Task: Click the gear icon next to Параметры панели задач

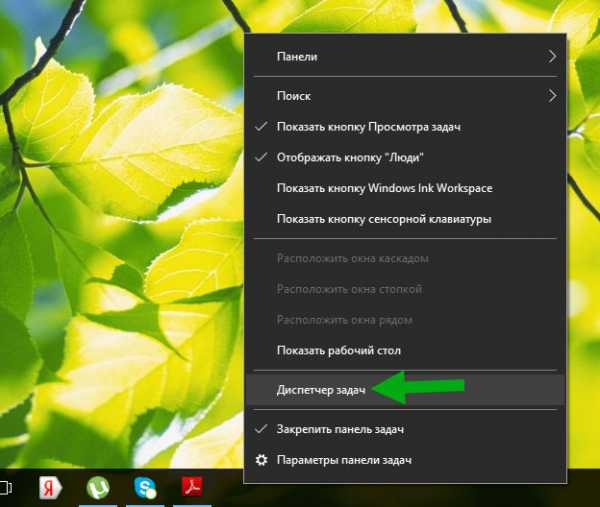Action: (261, 460)
